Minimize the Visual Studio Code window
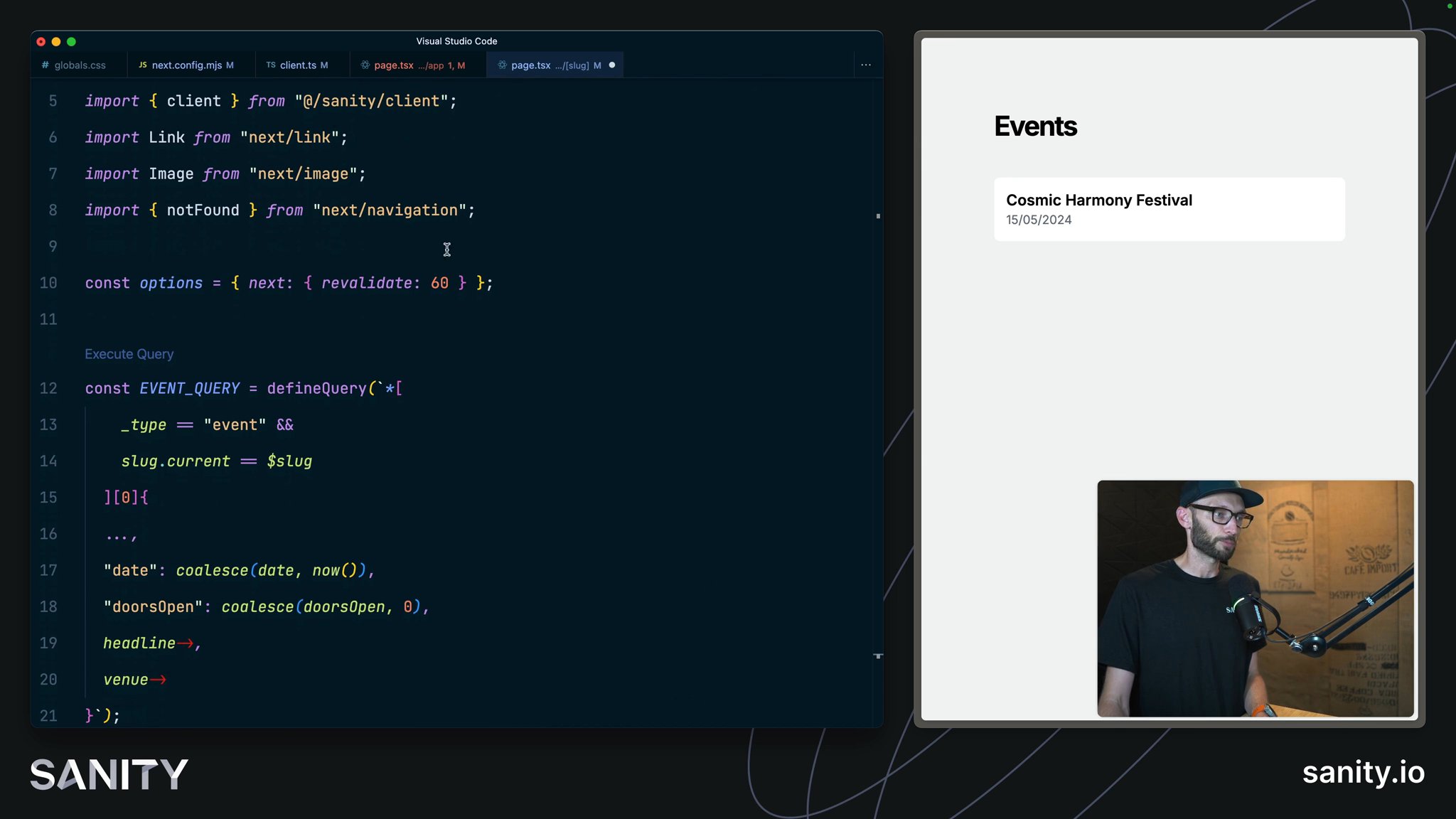This screenshot has width=1456, height=819. tap(56, 42)
